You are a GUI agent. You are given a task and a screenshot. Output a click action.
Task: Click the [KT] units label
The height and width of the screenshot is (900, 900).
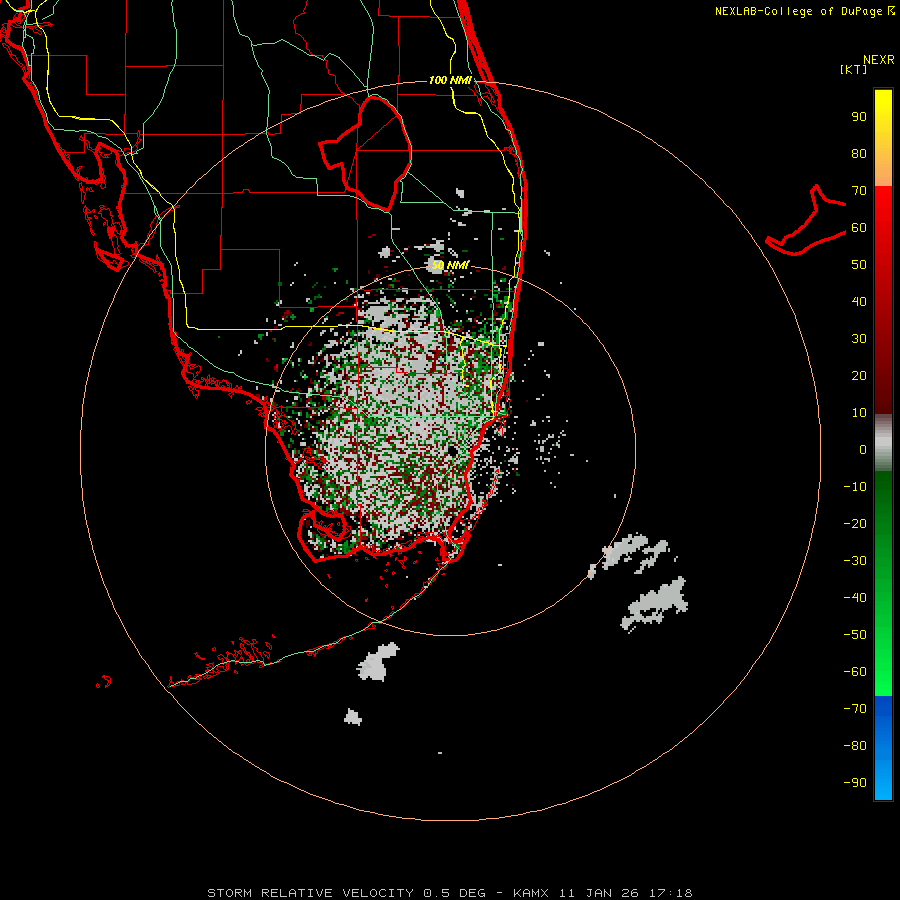pyautogui.click(x=854, y=69)
